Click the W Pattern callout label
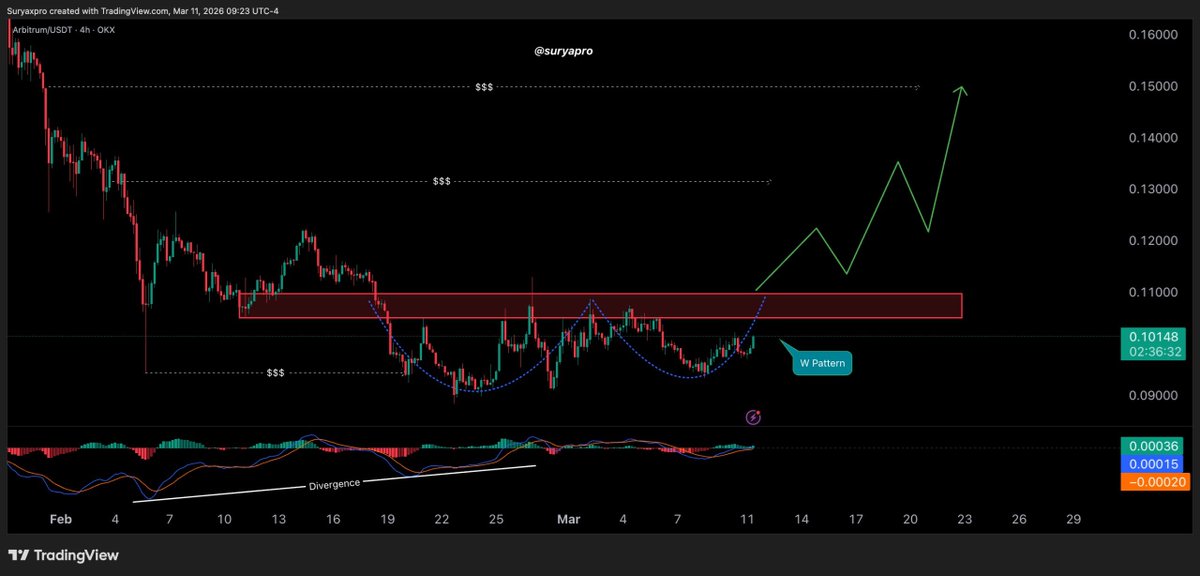 click(x=822, y=364)
